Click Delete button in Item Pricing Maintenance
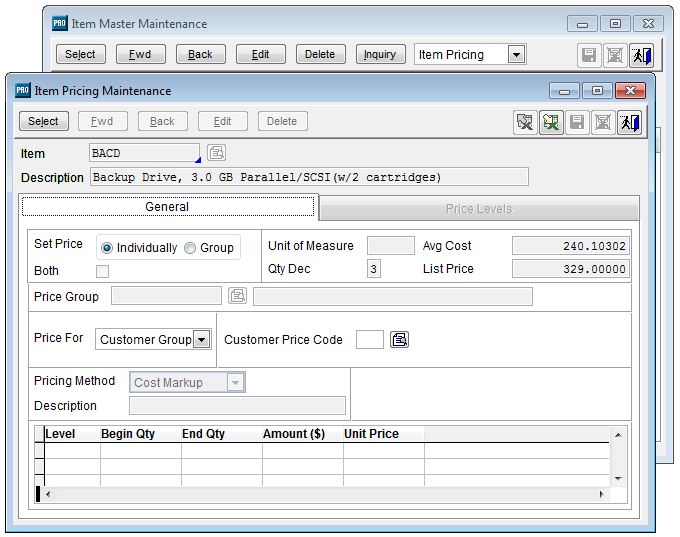The height and width of the screenshot is (537, 680). tap(282, 121)
